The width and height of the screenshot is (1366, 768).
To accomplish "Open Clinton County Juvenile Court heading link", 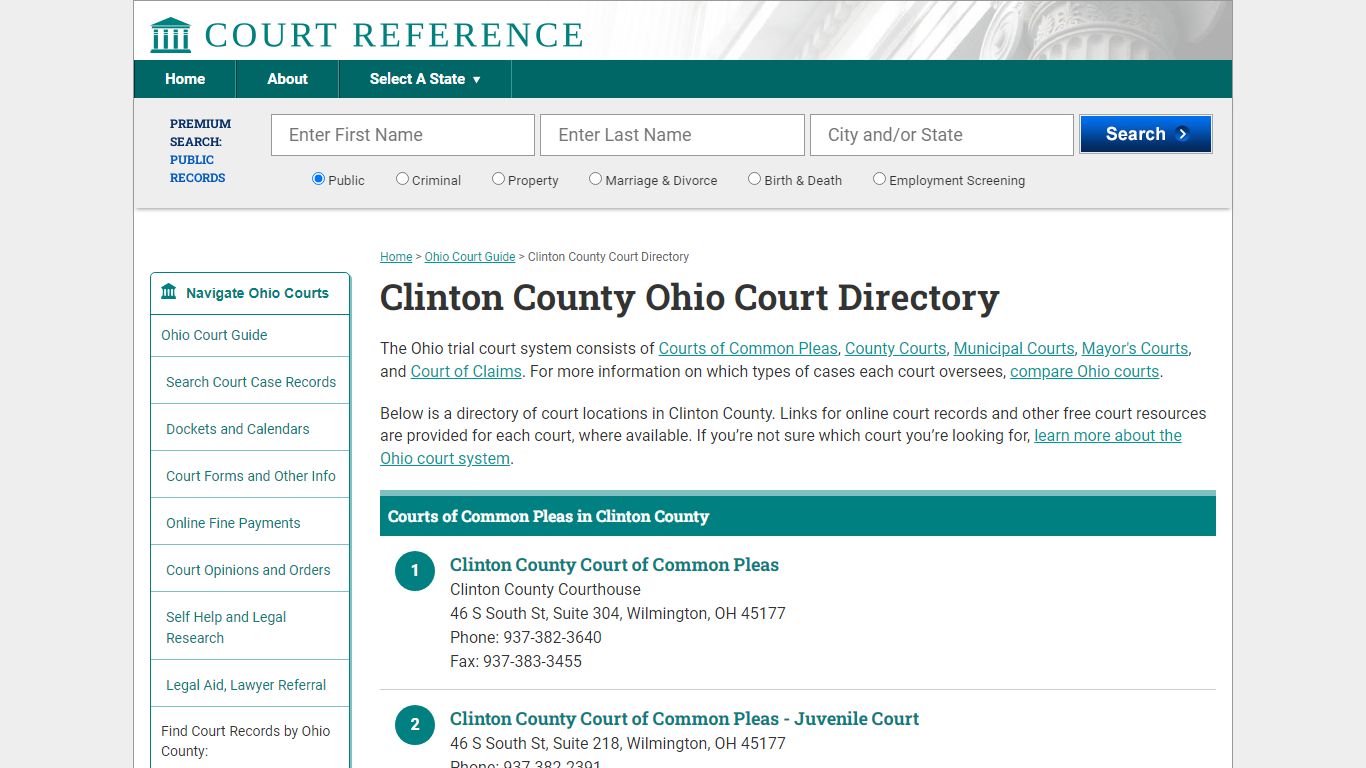I will [x=684, y=719].
